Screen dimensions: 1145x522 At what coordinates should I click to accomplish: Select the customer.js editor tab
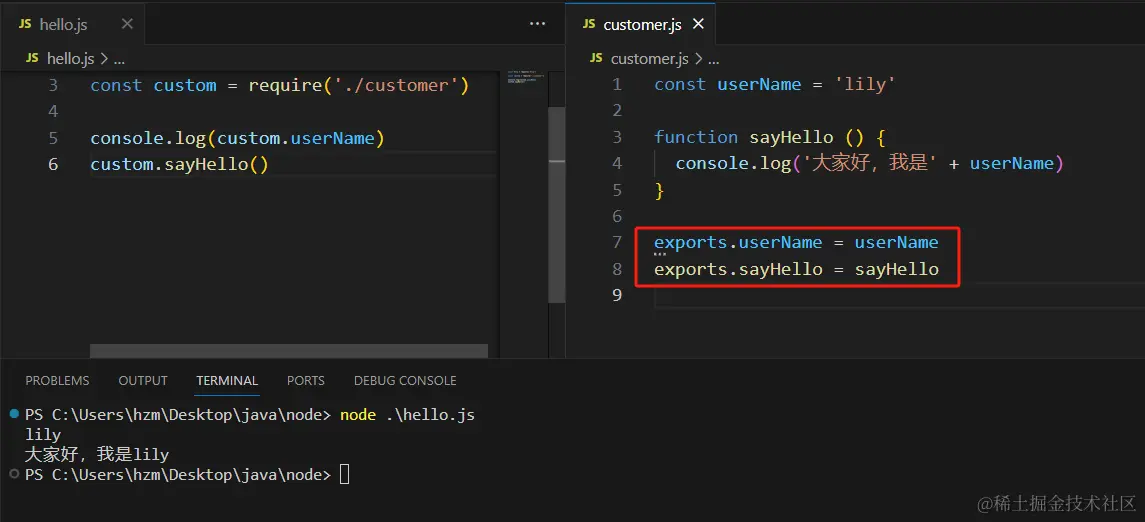coord(640,24)
